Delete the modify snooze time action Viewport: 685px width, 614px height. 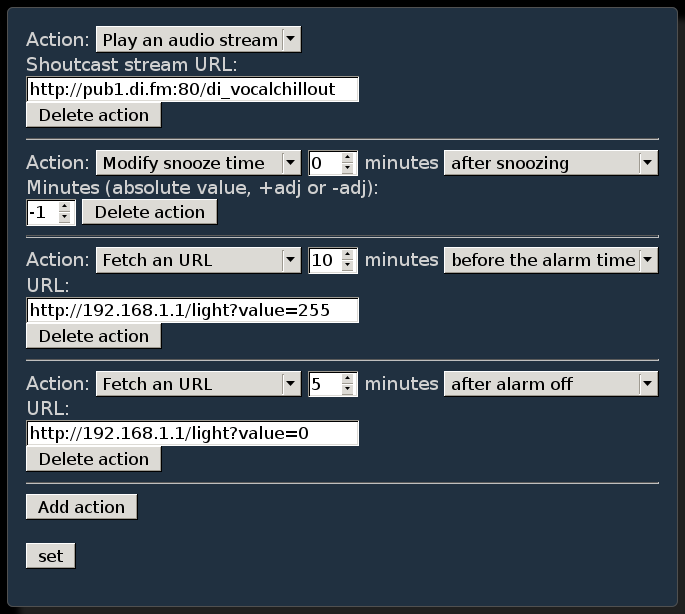click(x=149, y=212)
